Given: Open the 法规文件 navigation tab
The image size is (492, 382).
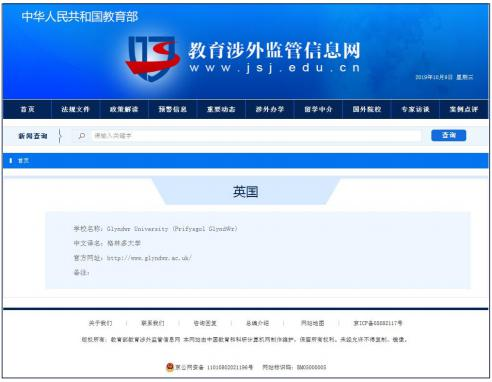Looking at the screenshot, I should 76,109.
